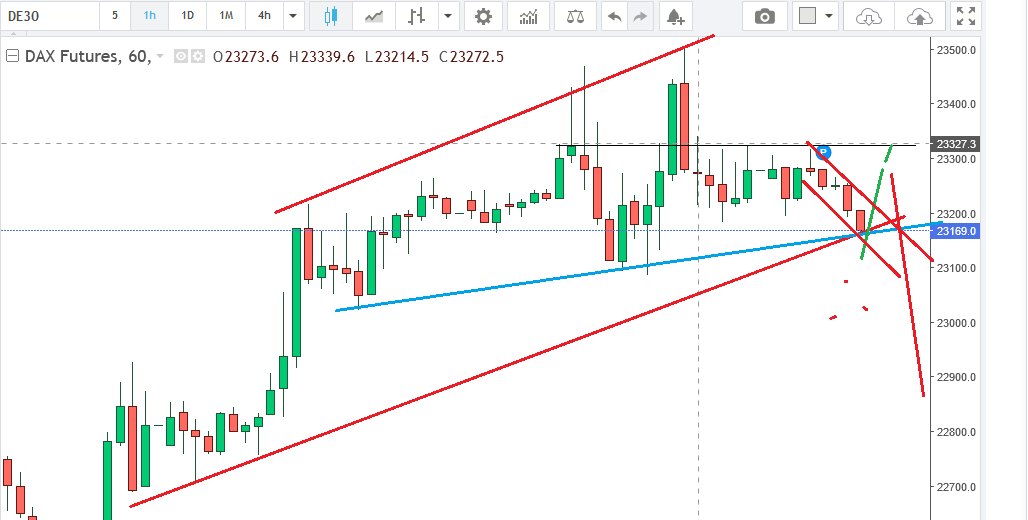Select candlestick chart style

click(x=330, y=16)
